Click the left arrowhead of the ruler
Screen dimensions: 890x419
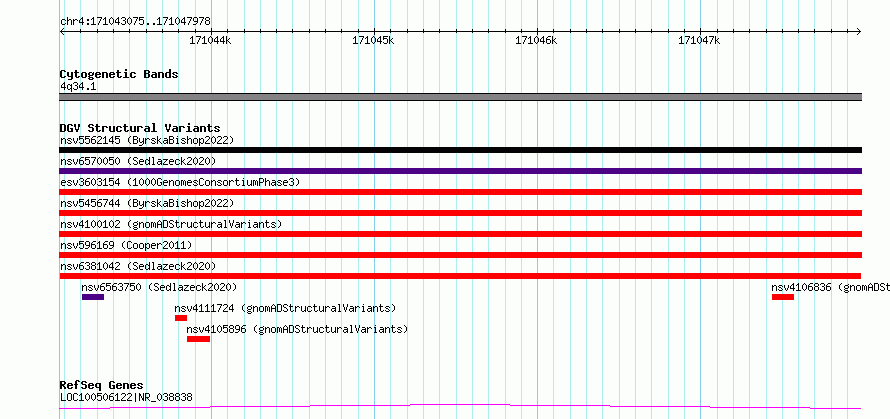(62, 31)
